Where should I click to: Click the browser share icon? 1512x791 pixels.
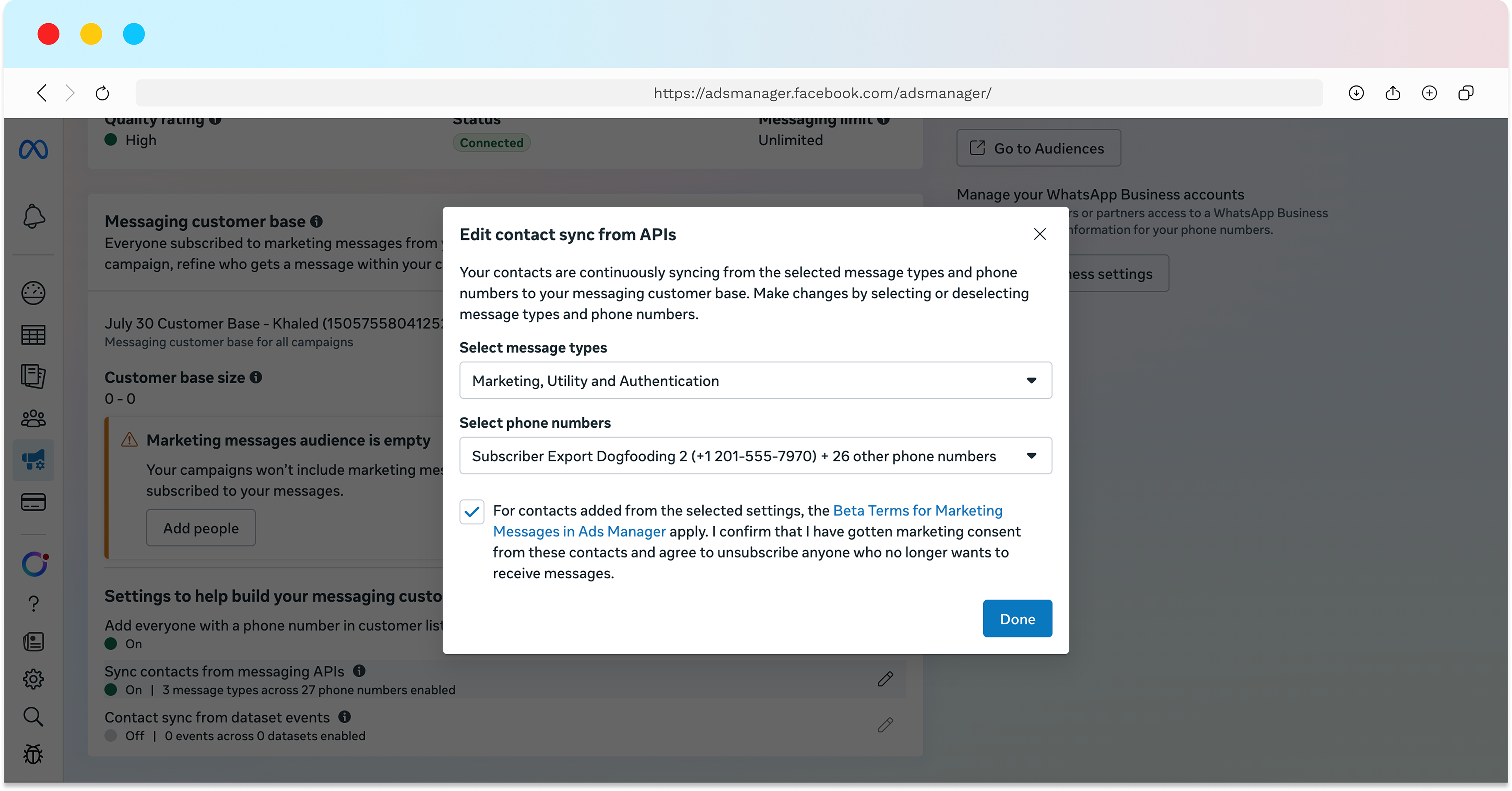coord(1392,93)
